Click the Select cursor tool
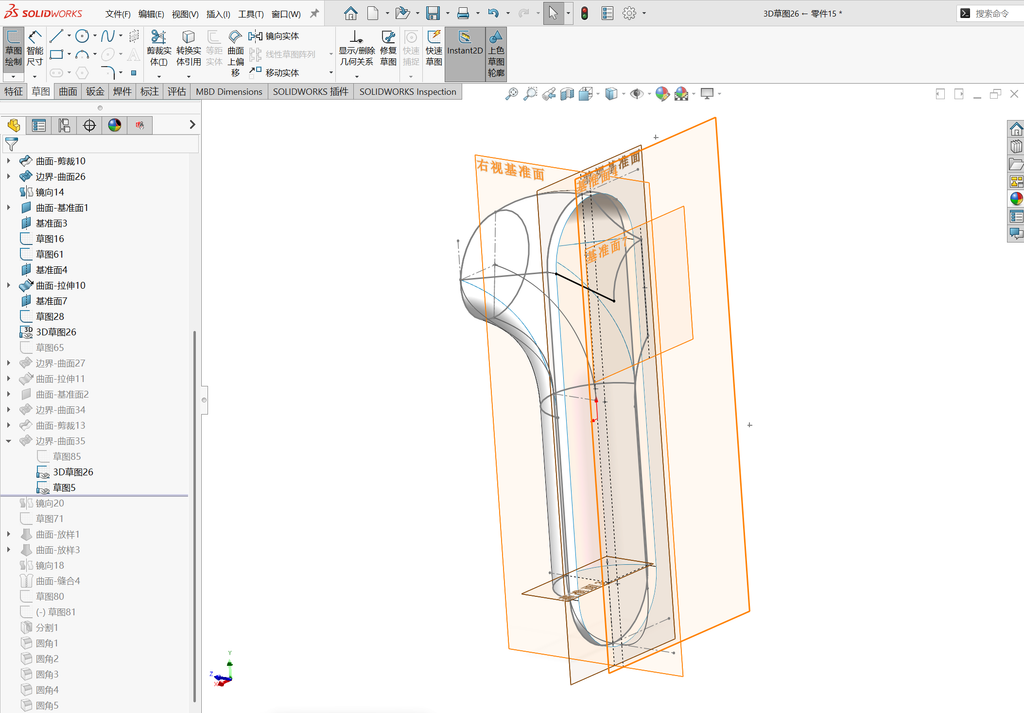1024x713 pixels. (x=553, y=13)
